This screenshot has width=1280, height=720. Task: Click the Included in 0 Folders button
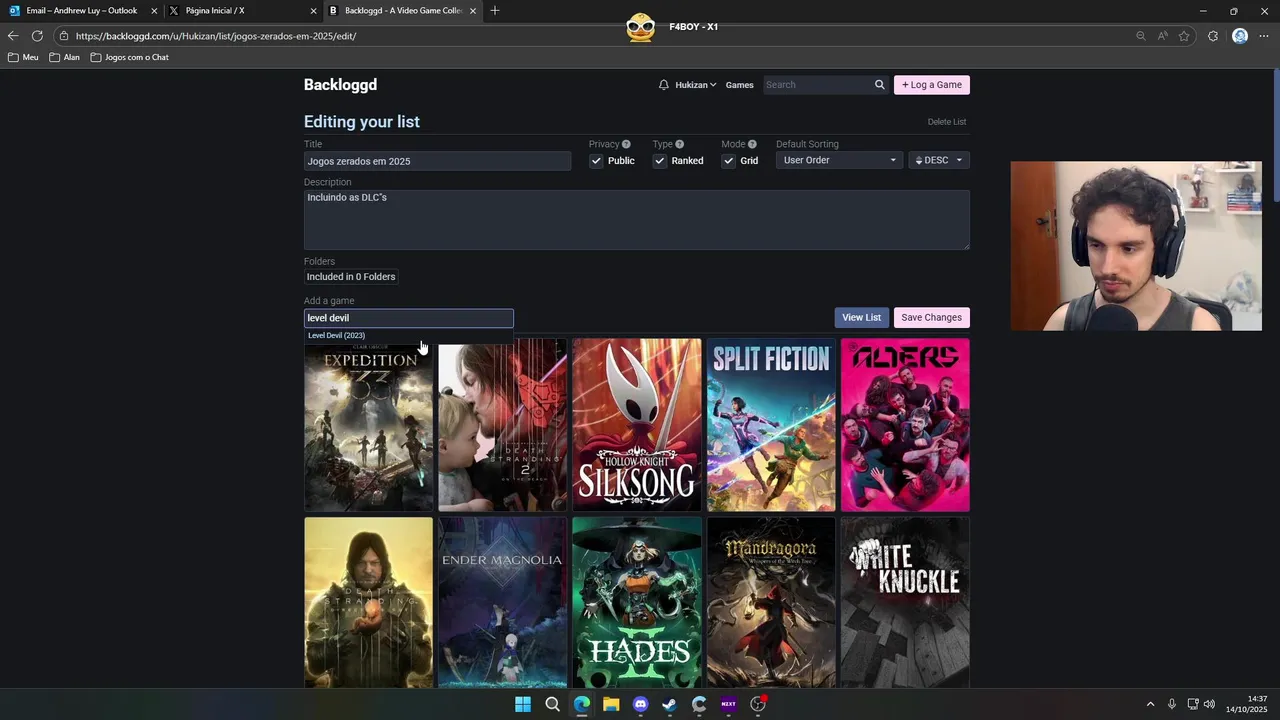click(x=351, y=277)
